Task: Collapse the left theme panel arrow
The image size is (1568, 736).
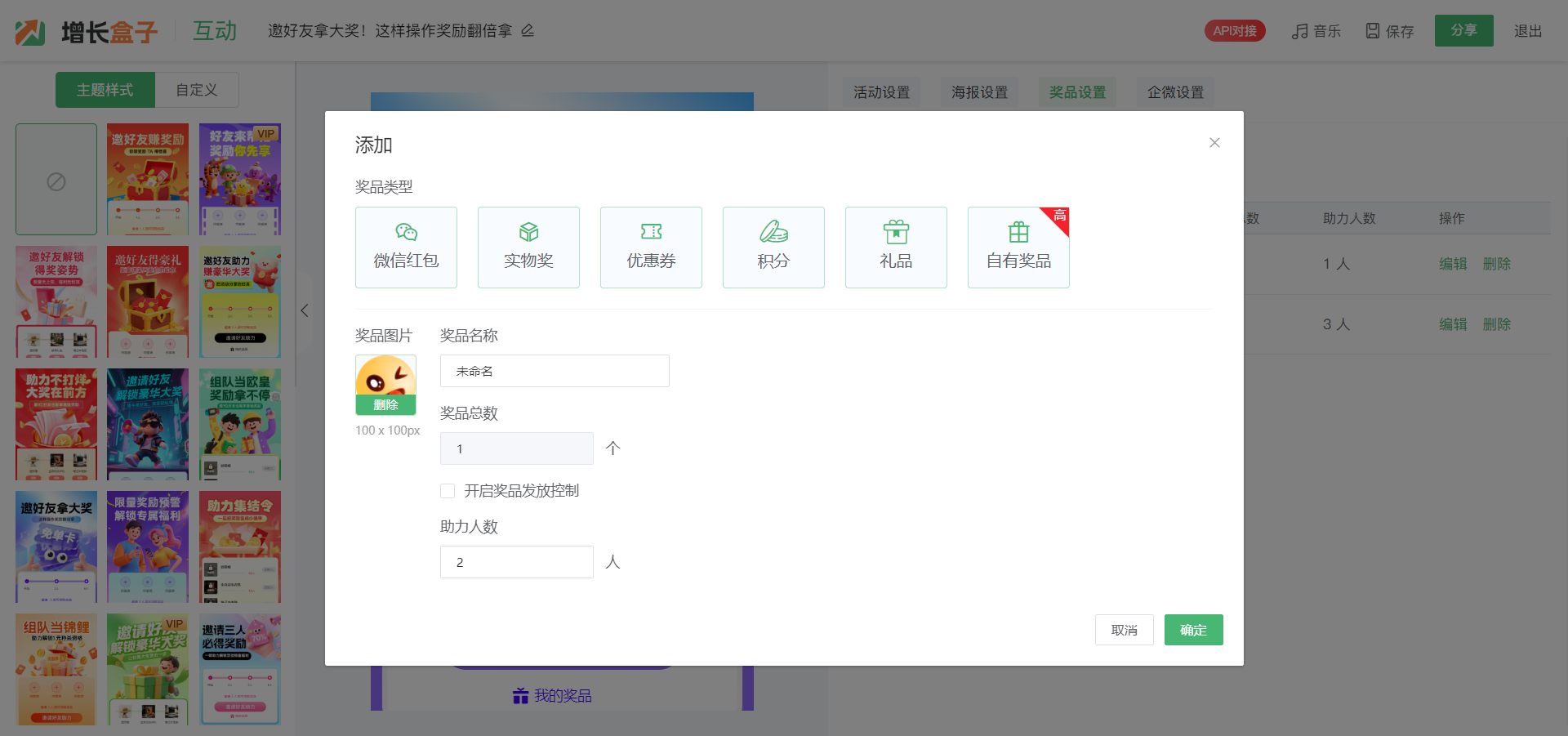Action: pos(305,310)
